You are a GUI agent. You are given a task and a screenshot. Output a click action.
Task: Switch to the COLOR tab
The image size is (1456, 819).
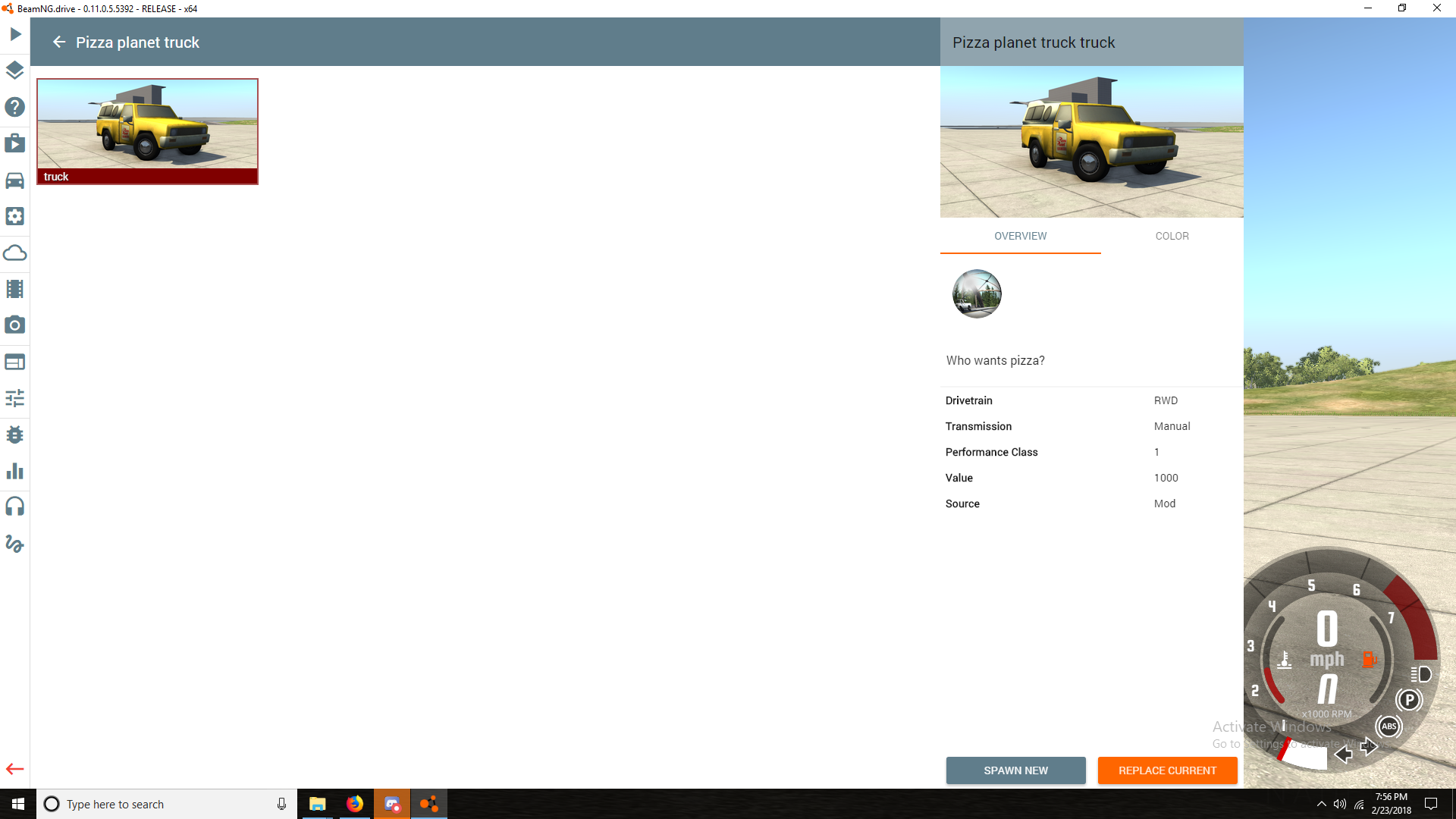(1172, 236)
